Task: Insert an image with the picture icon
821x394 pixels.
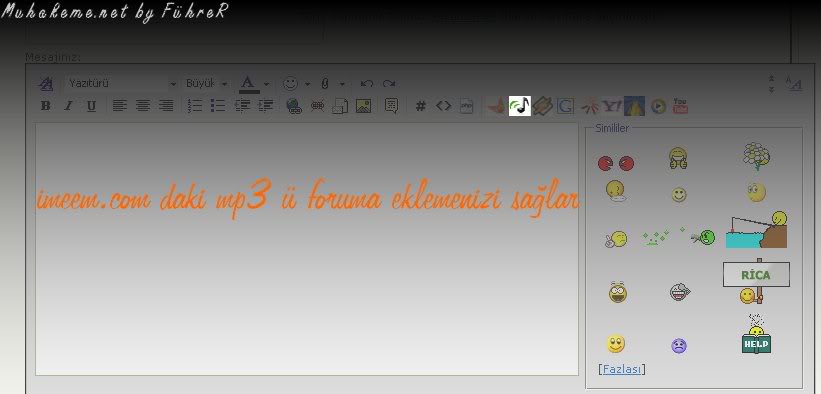Action: point(363,106)
